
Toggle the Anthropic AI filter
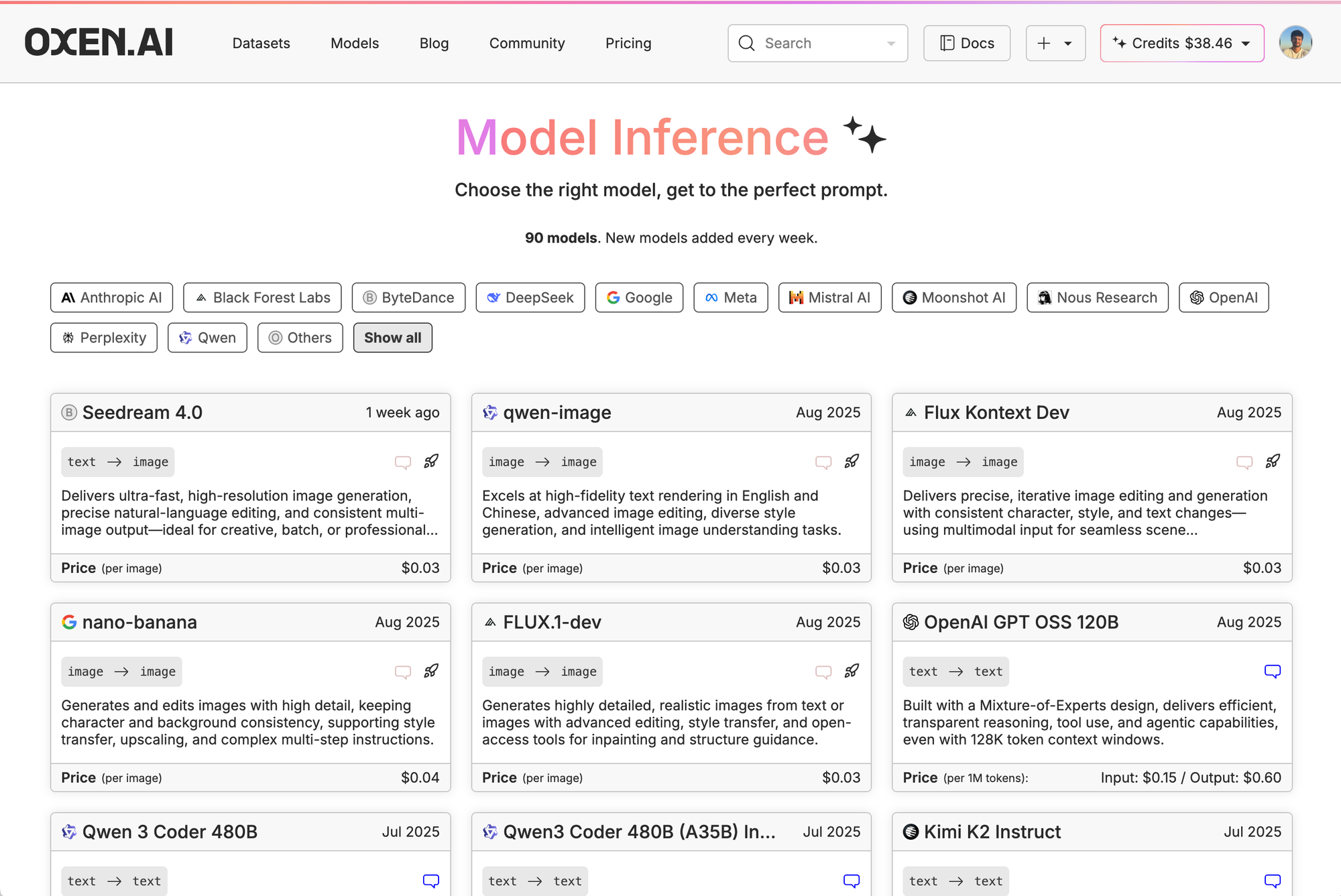click(111, 298)
